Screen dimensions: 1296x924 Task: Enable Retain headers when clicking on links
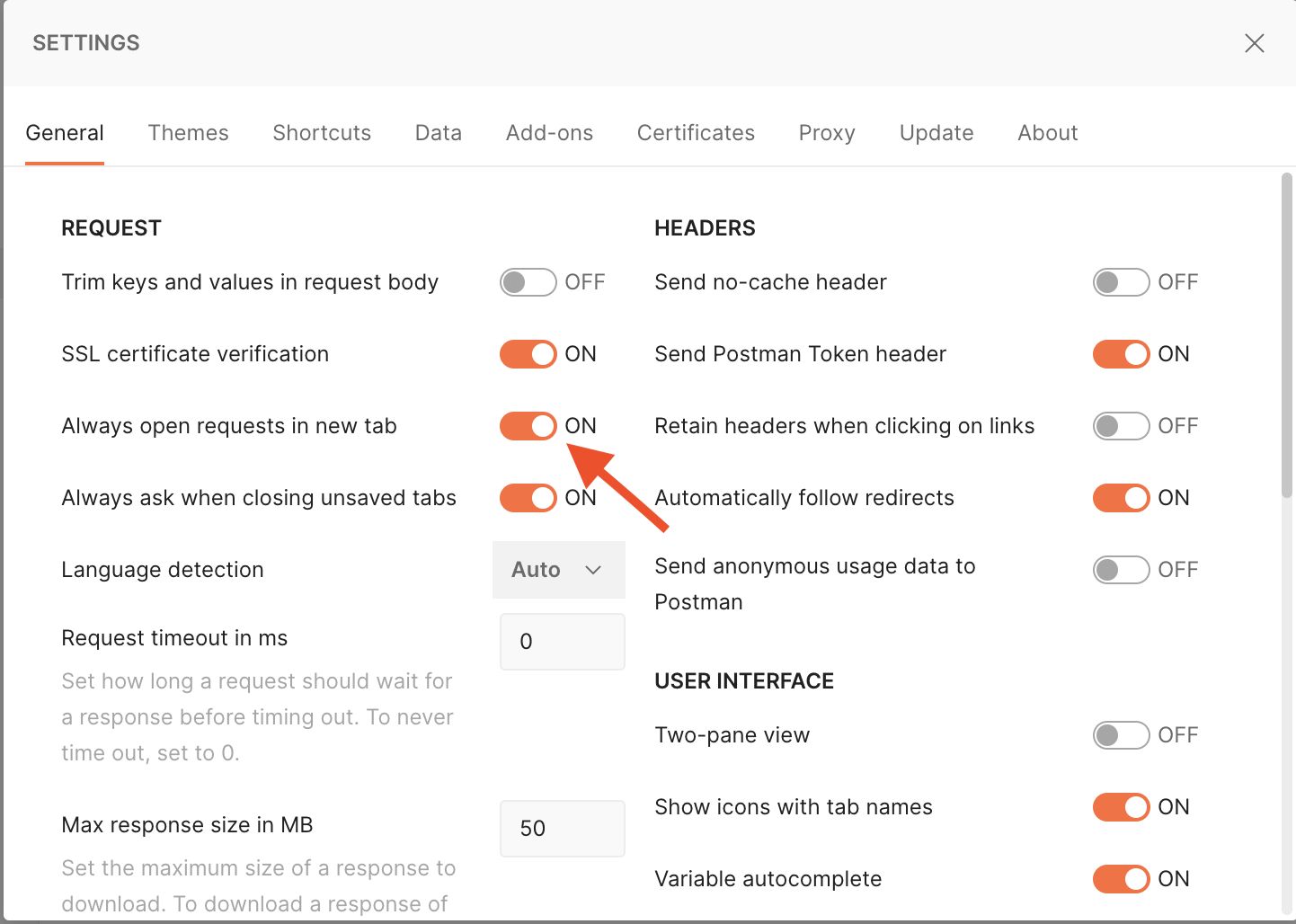tap(1121, 425)
